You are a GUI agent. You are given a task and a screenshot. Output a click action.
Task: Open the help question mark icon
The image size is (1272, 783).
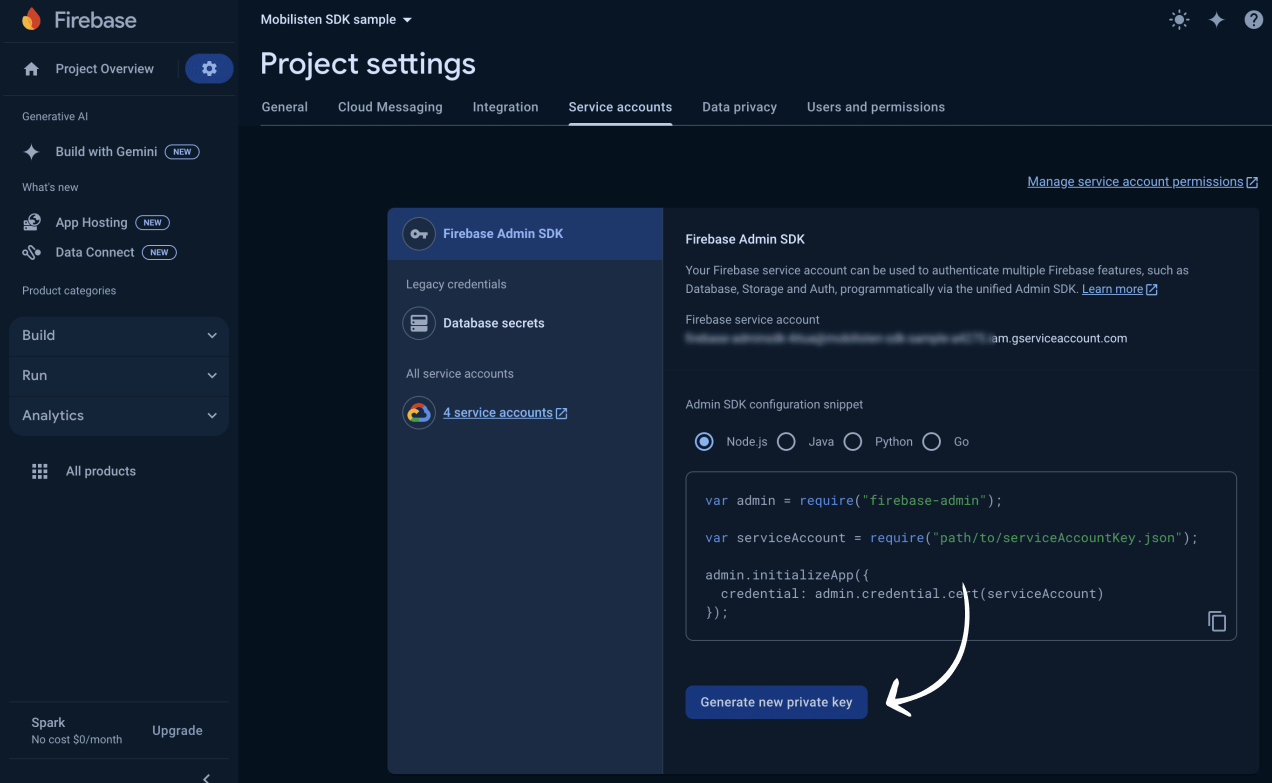point(1253,20)
